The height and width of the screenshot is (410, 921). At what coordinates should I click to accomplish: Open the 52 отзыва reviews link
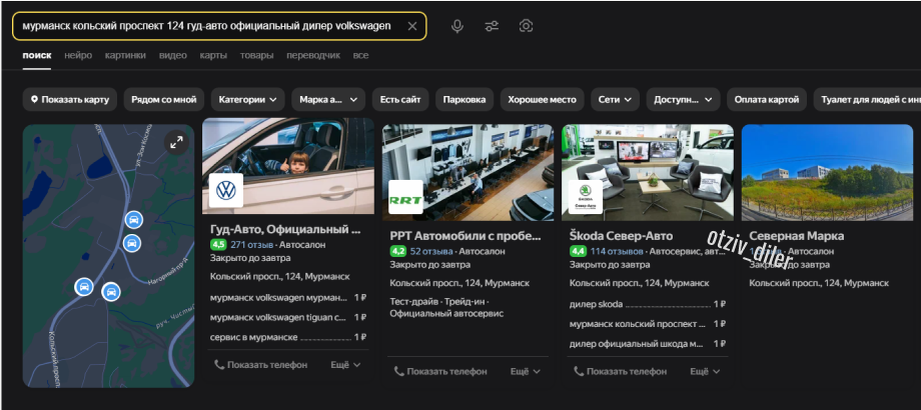point(432,251)
